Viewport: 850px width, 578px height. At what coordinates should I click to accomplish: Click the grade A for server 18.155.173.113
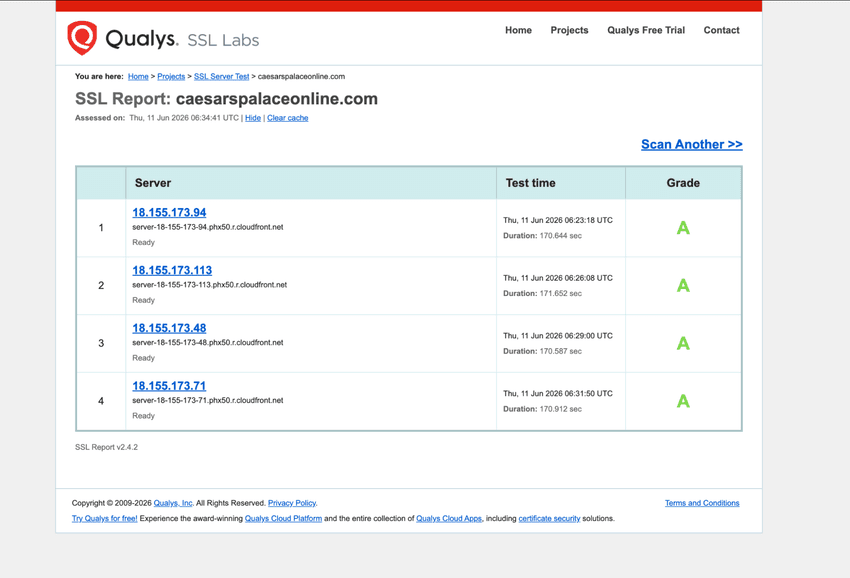pos(683,286)
